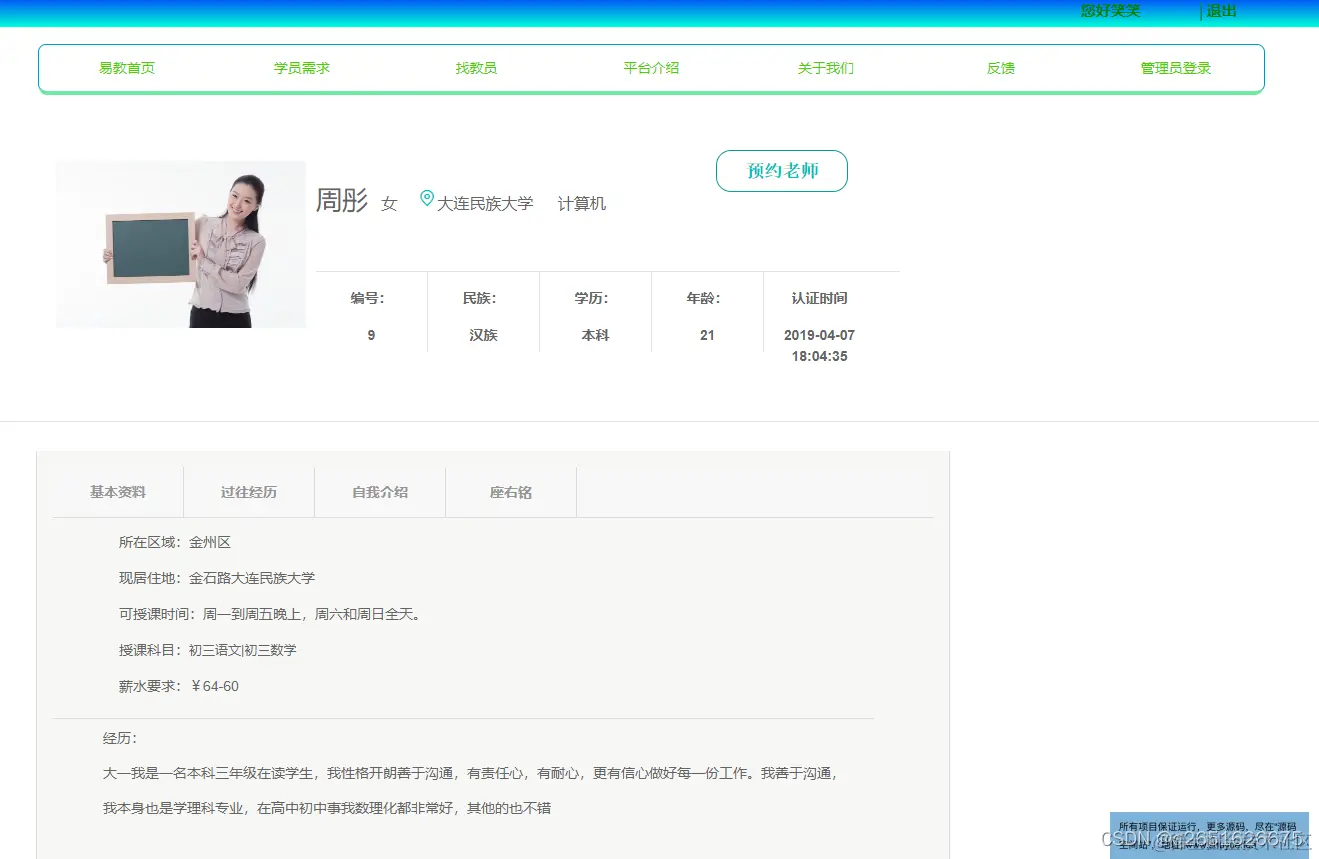Select the 平台介绍 navigation item
The width and height of the screenshot is (1319, 859).
[650, 67]
